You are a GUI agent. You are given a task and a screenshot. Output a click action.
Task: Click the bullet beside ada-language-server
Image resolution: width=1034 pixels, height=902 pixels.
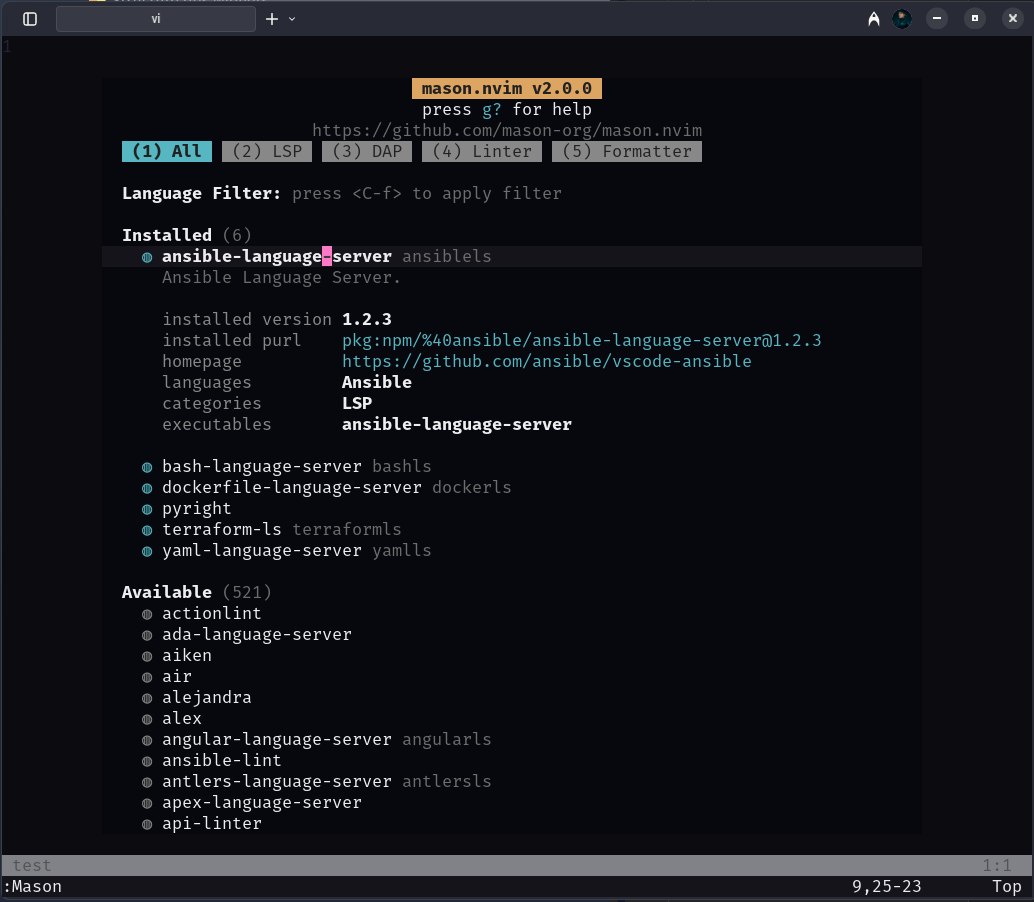click(x=147, y=635)
